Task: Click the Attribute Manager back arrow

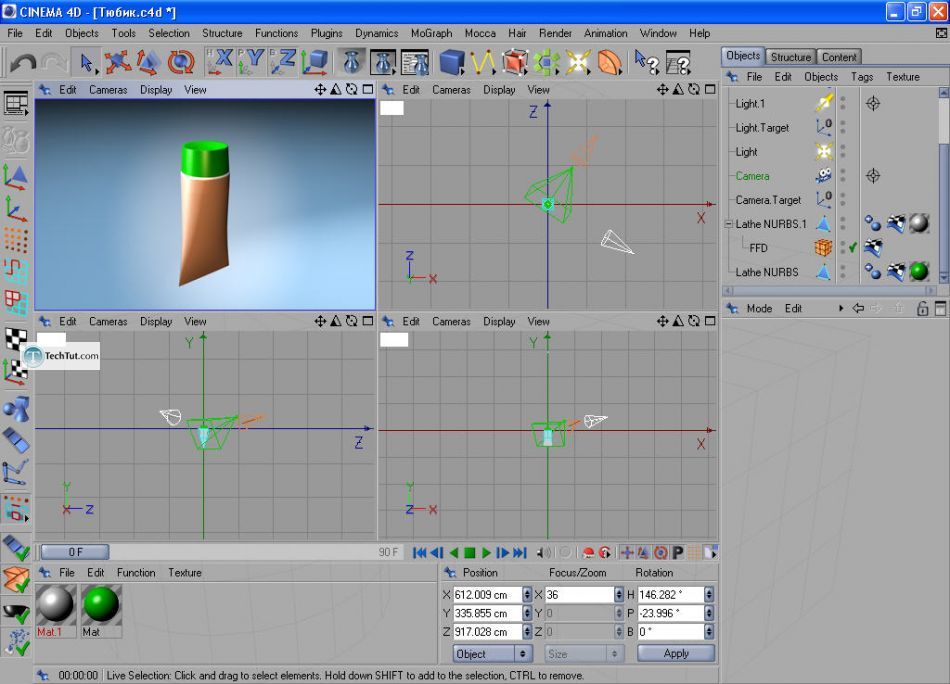Action: tap(858, 308)
